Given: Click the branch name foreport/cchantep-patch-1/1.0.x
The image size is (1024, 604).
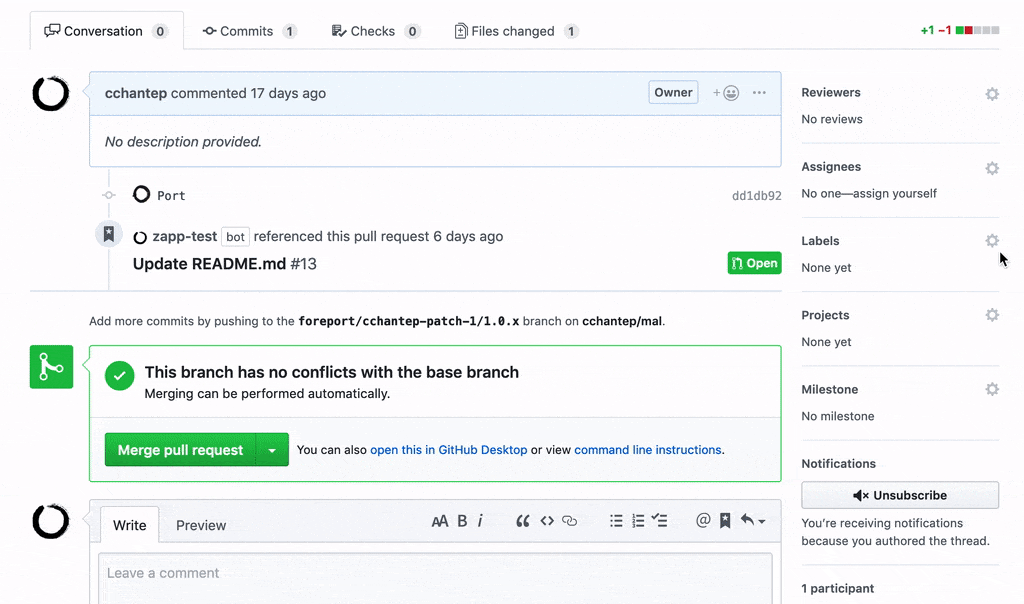Looking at the screenshot, I should (409, 321).
